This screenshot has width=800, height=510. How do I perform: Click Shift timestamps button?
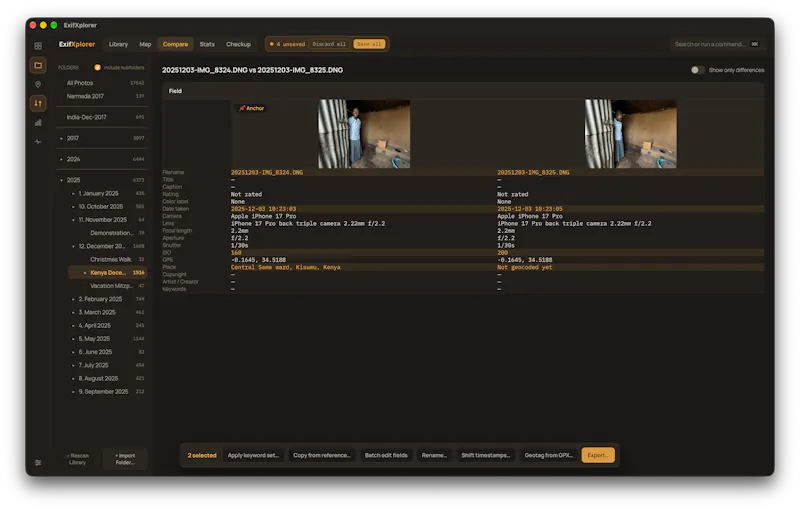(486, 455)
